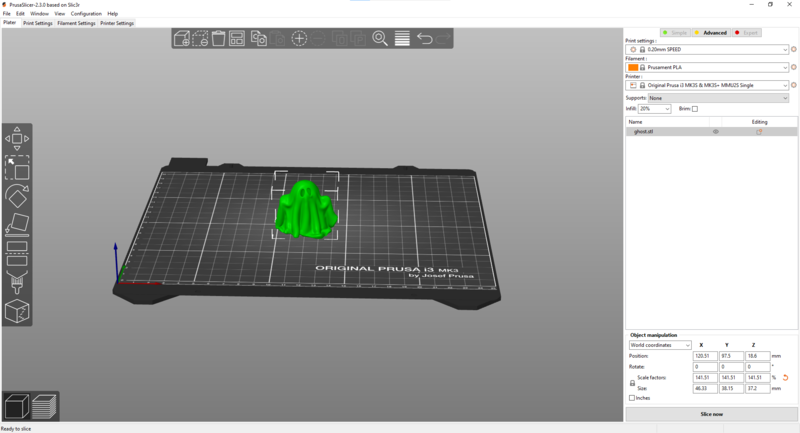Click the cog next to the Printer dropdown
Screen dimensions: 800x433
[x=793, y=85]
